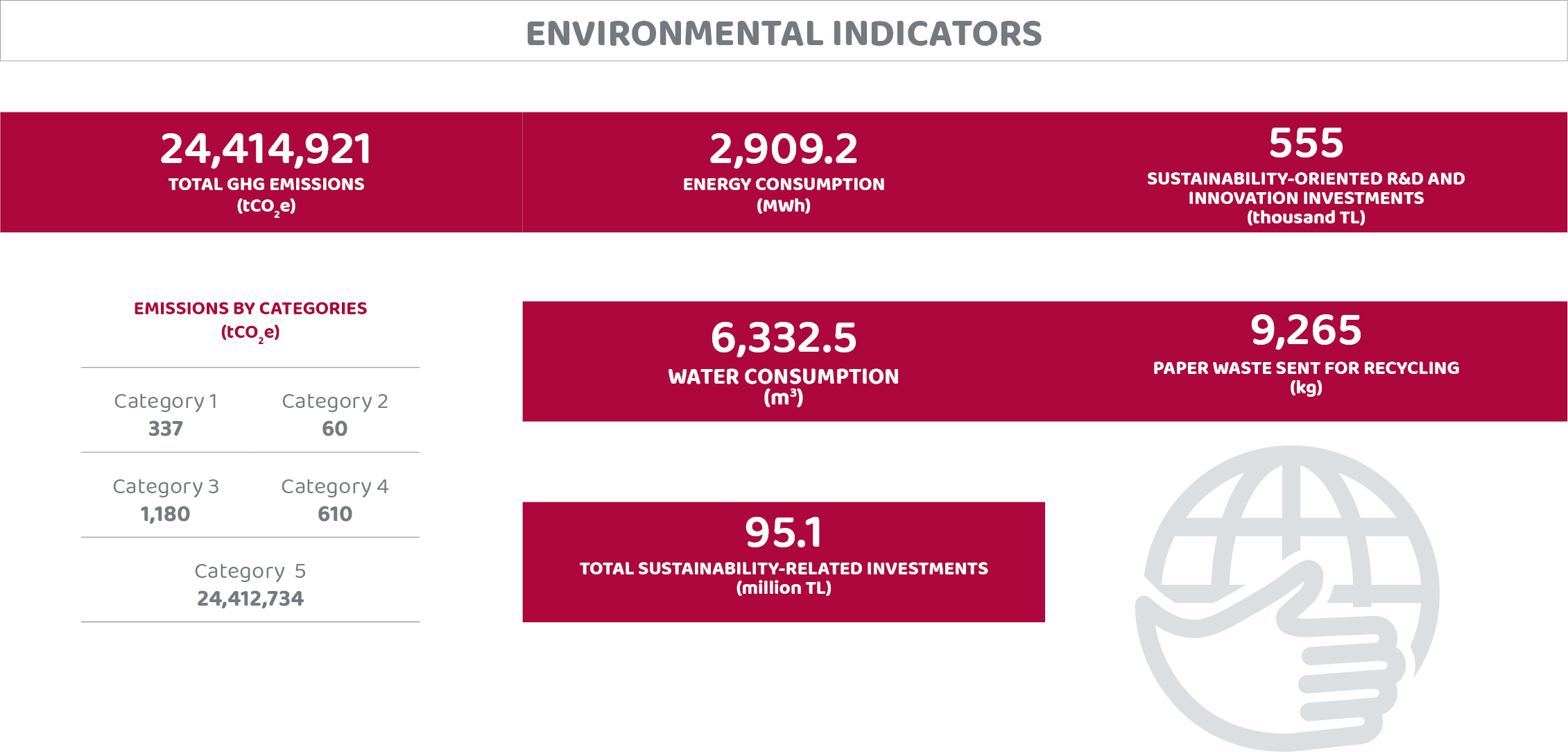Click the 95.1 million TL figure

(x=784, y=532)
